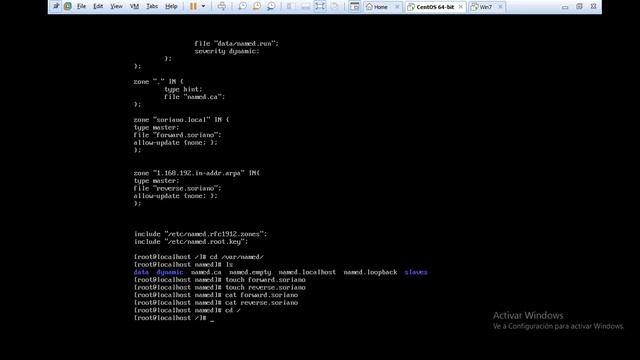The height and width of the screenshot is (360, 640).
Task: Click the terminal cursor at the last prompt
Action: click(212, 320)
